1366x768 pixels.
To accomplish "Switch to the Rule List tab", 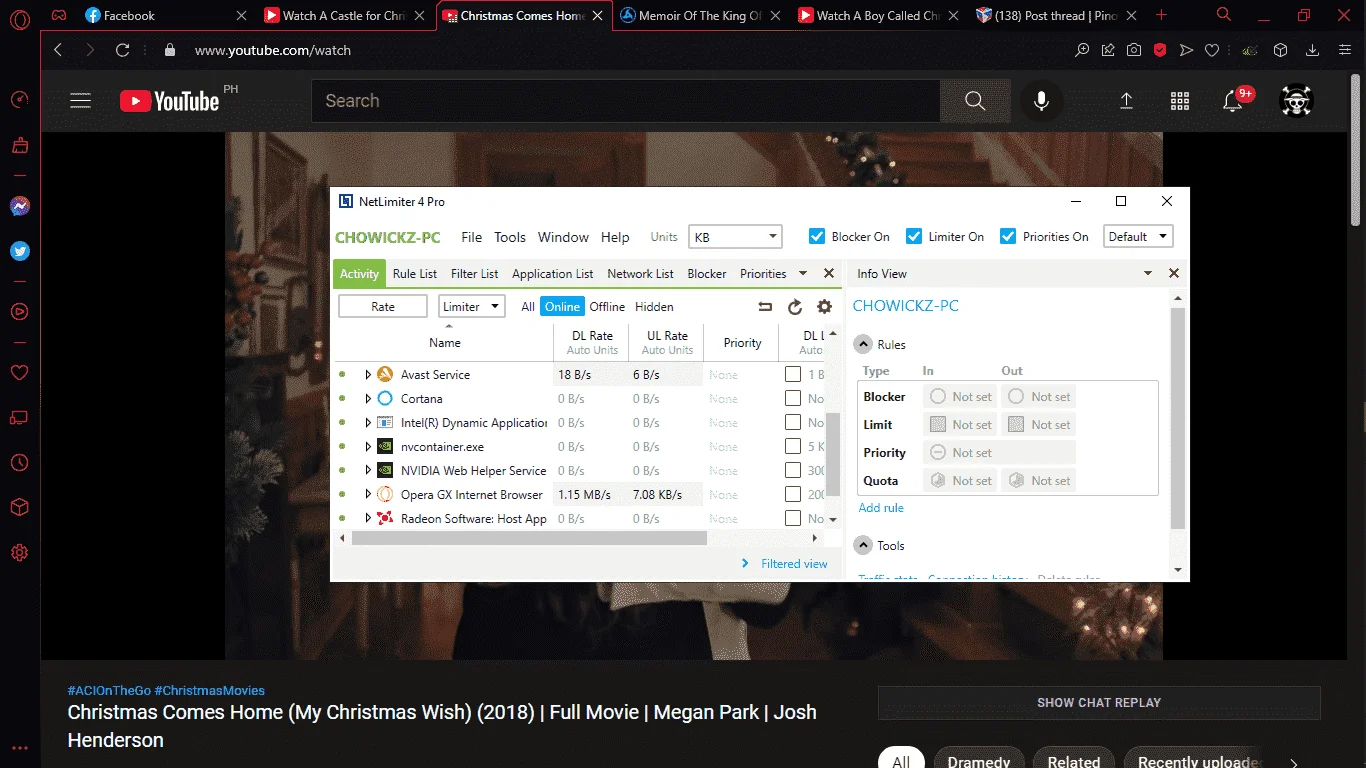I will pos(415,274).
